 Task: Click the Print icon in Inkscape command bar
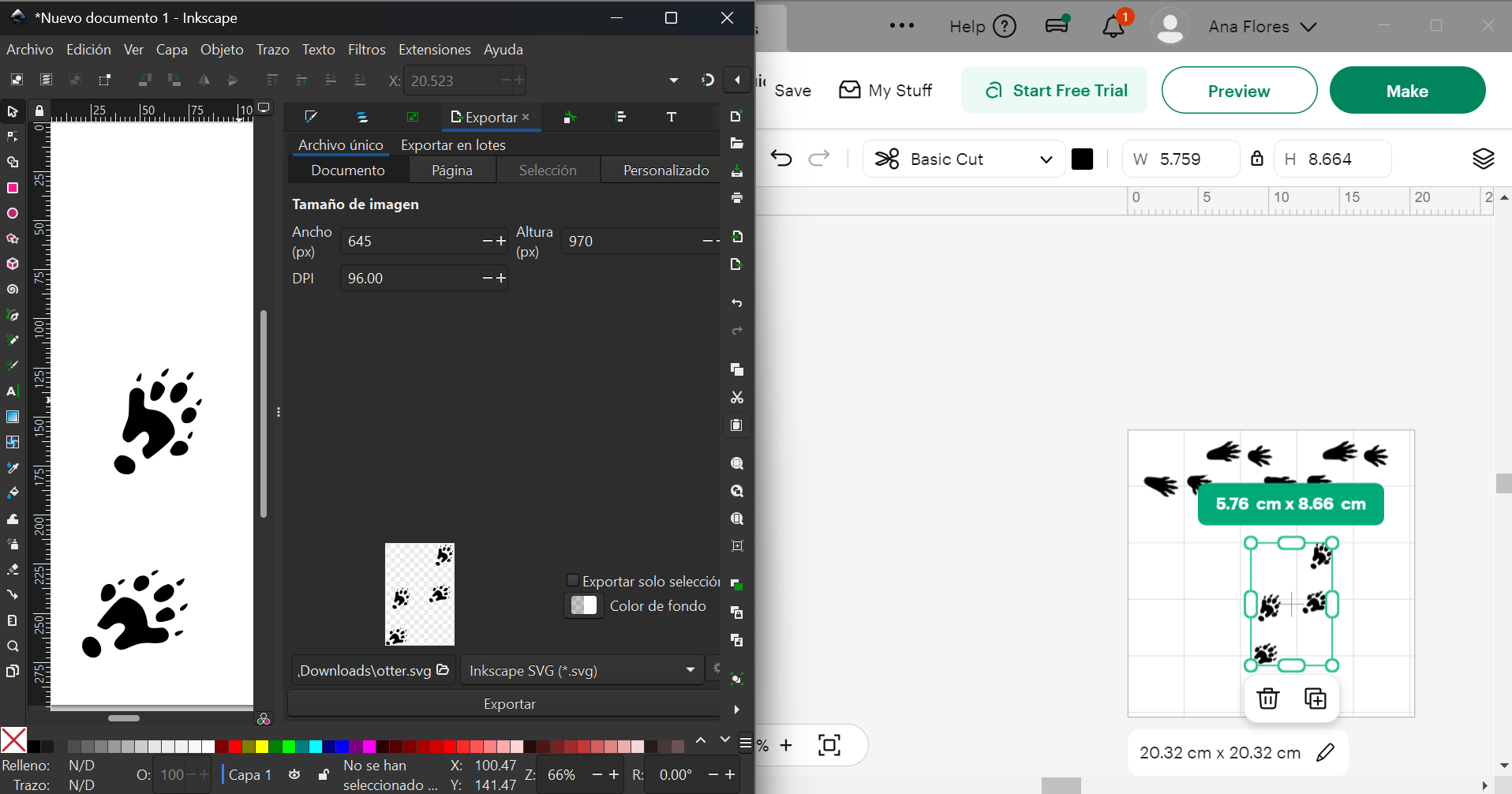[x=737, y=198]
